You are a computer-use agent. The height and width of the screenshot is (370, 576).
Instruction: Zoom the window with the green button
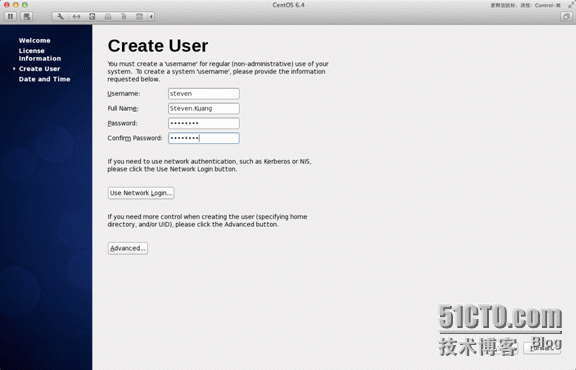[x=25, y=5]
